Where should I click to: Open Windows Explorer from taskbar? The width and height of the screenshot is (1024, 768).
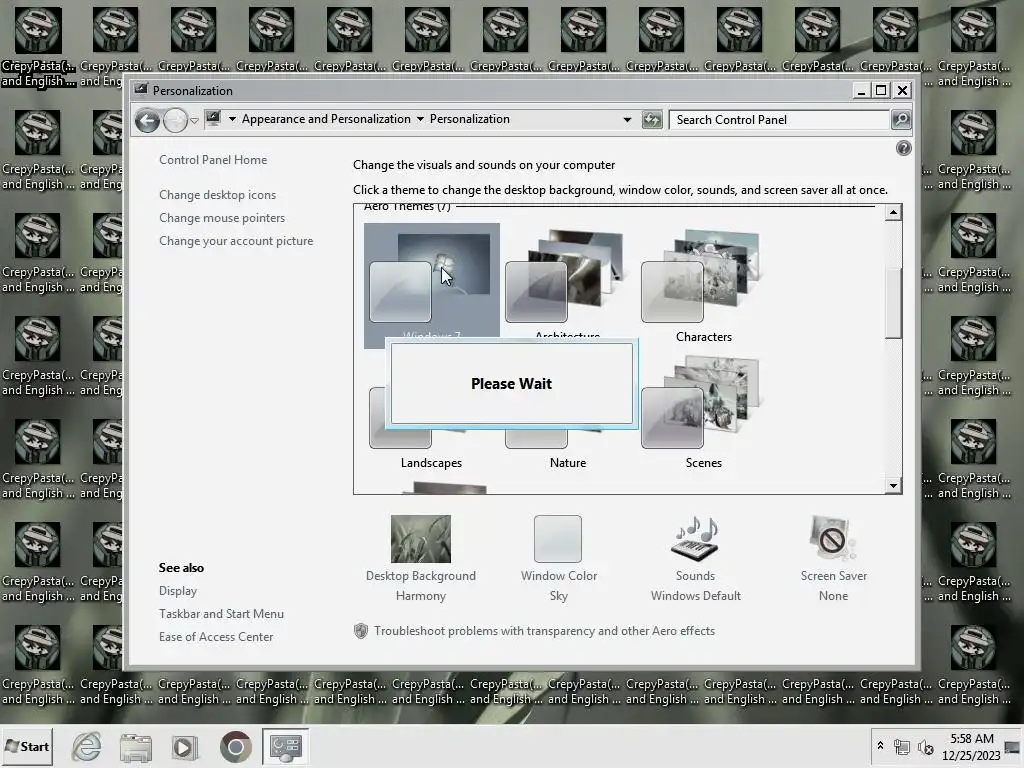pyautogui.click(x=135, y=746)
